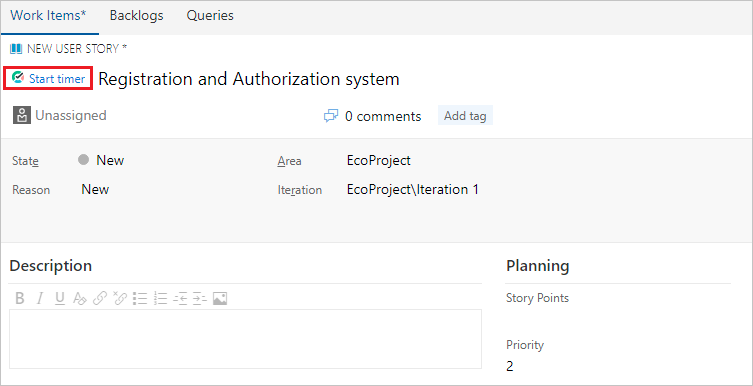Edit the Registration and Authorization system title
The image size is (753, 386).
(249, 79)
